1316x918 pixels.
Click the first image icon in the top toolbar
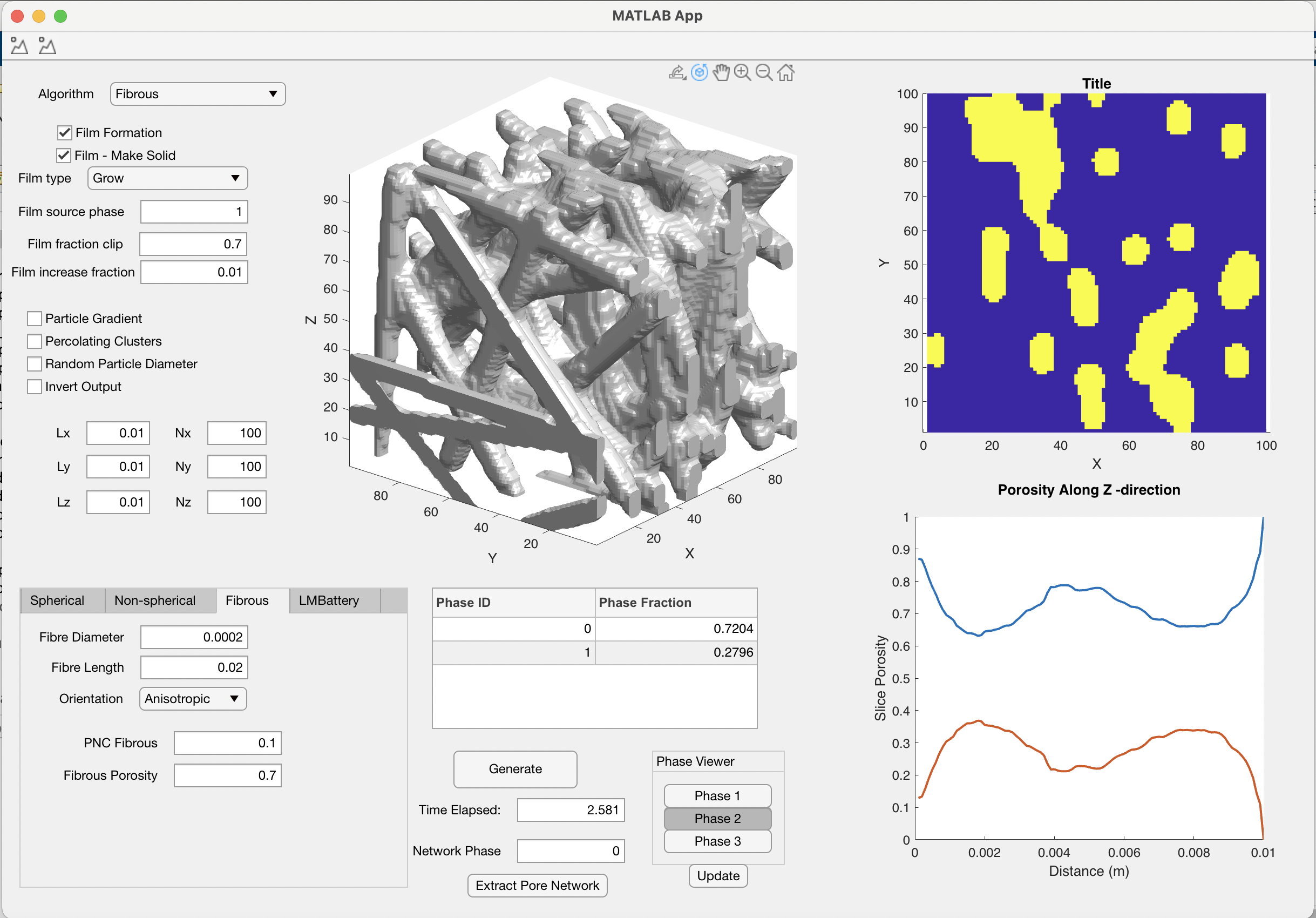18,45
